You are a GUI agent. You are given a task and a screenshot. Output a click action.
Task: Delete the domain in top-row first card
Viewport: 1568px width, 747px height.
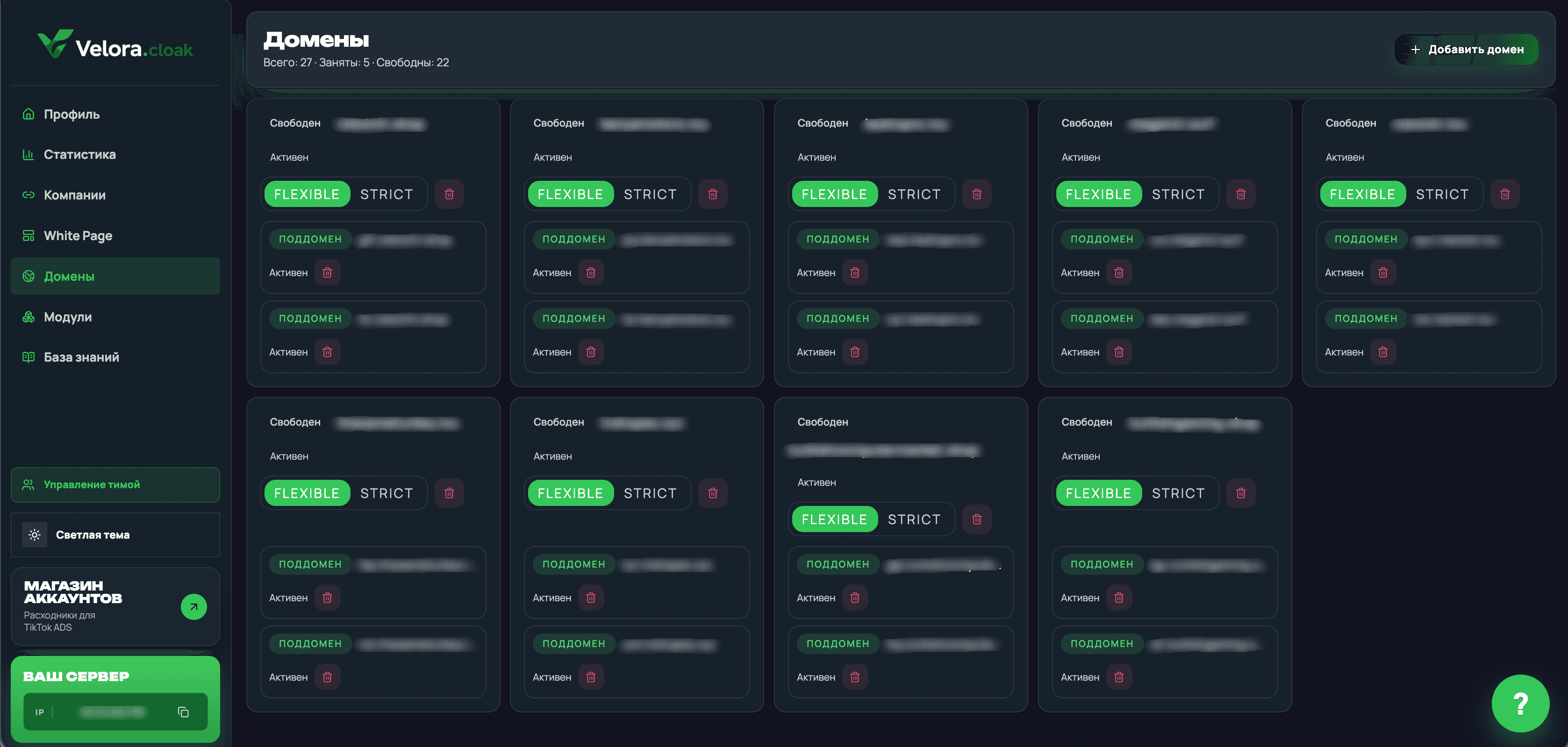tap(449, 194)
